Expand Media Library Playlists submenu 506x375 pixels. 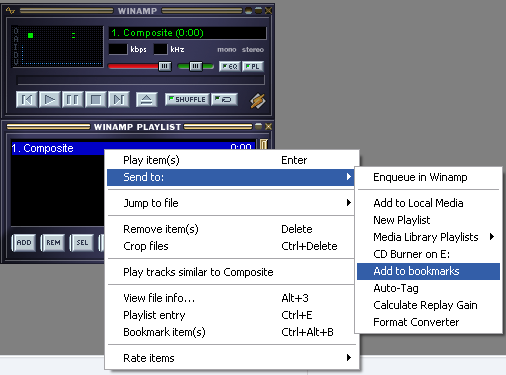pyautogui.click(x=428, y=237)
